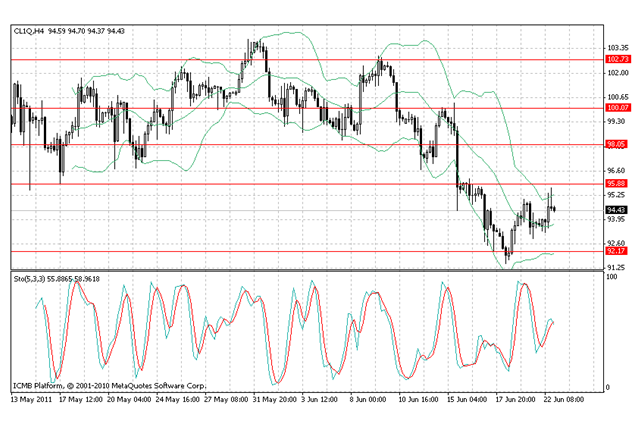This screenshot has height=434, width=634.
Task: Select the red 95.88 price level tag
Action: point(617,184)
